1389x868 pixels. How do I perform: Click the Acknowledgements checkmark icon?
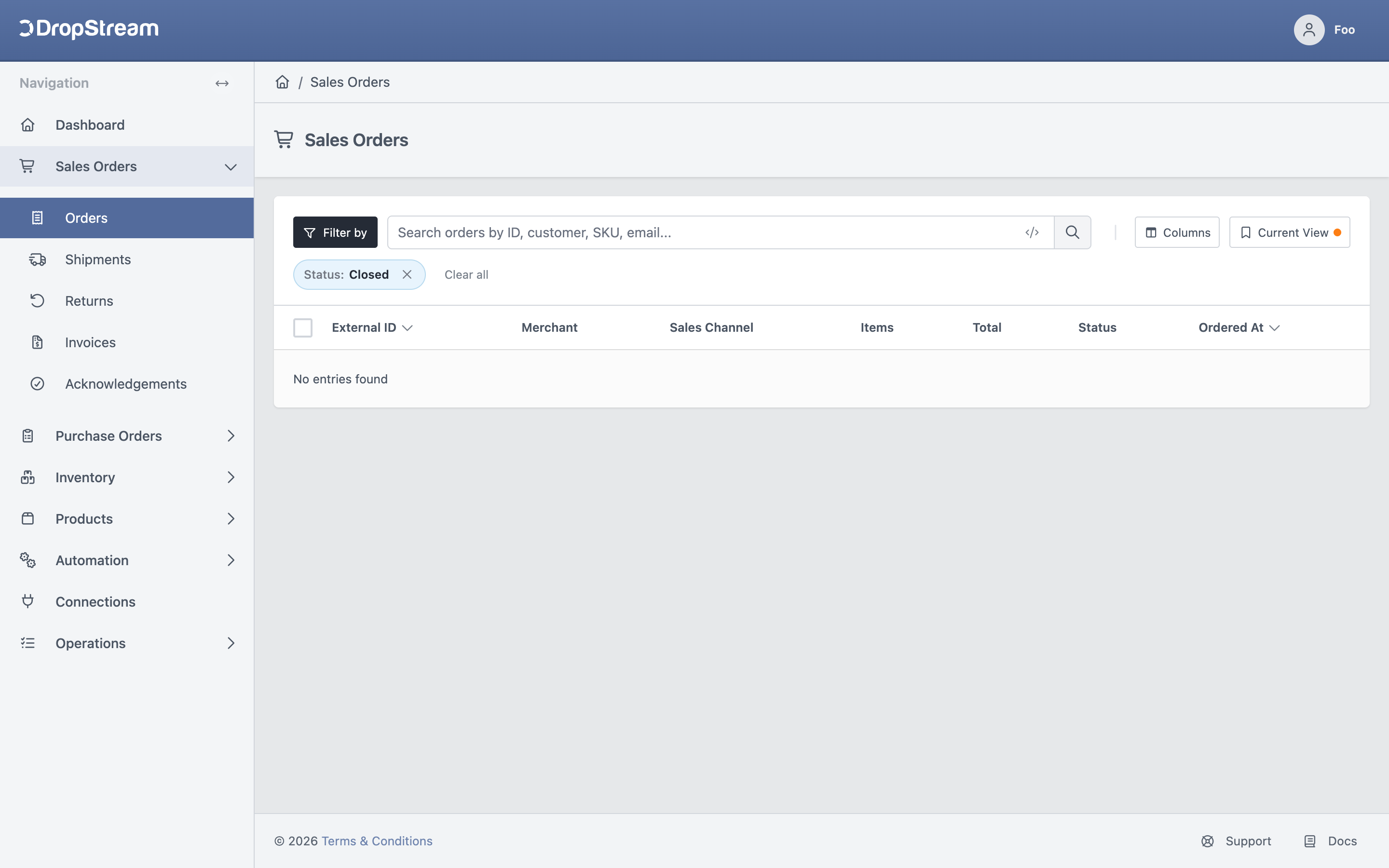pos(37,383)
